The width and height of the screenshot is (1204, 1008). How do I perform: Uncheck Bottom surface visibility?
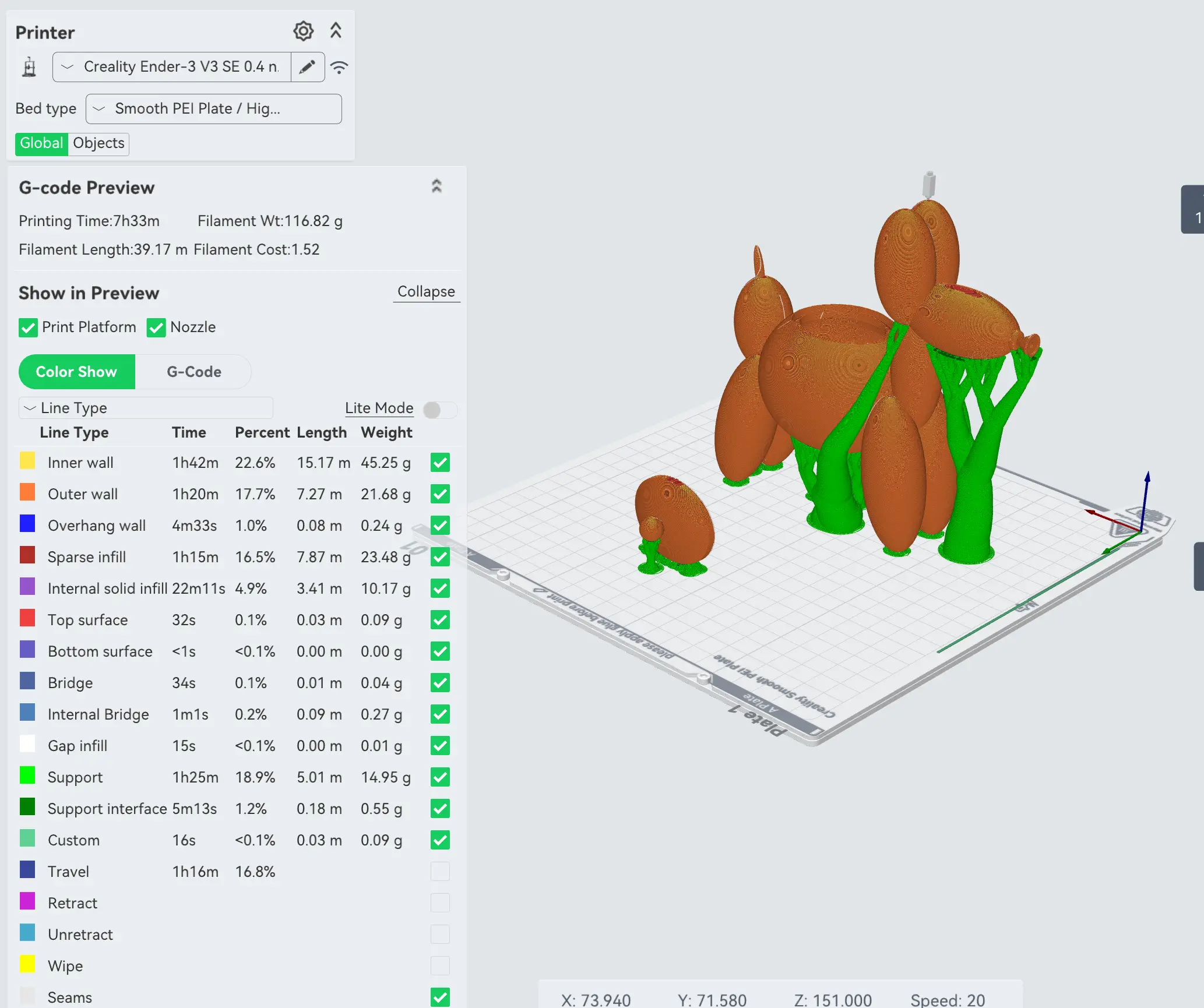[x=440, y=651]
